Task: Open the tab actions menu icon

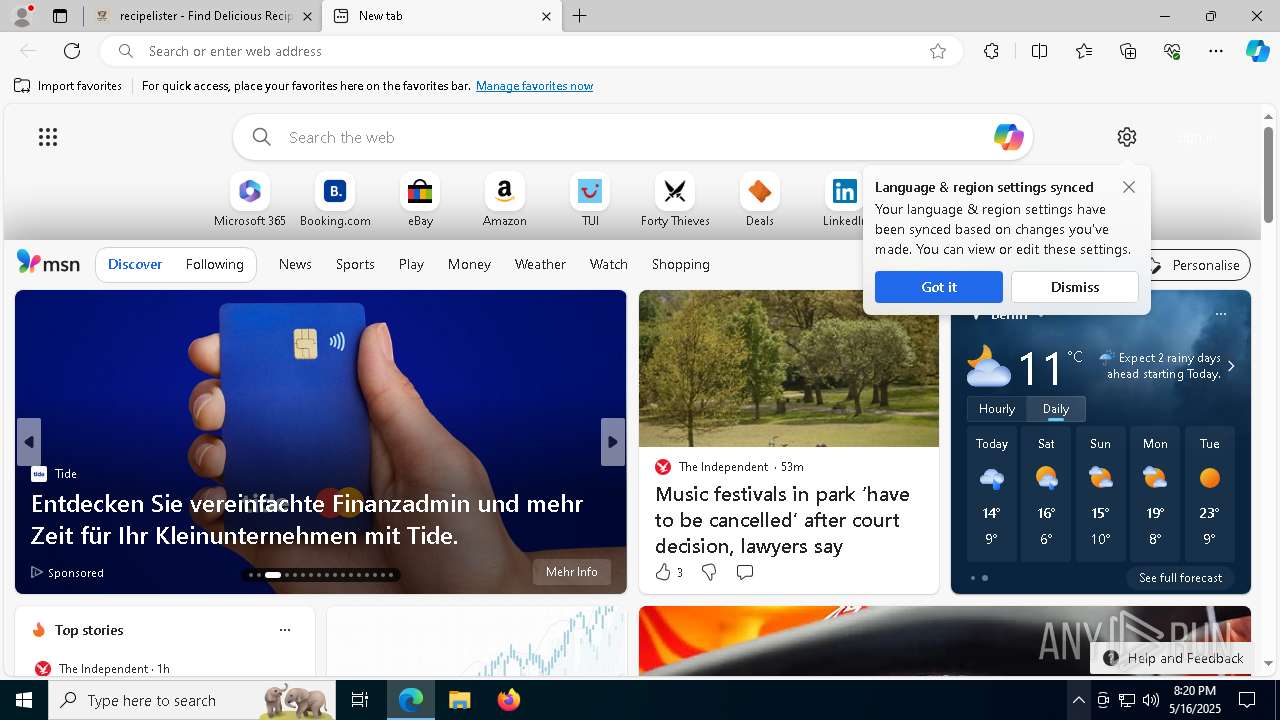Action: [x=60, y=16]
